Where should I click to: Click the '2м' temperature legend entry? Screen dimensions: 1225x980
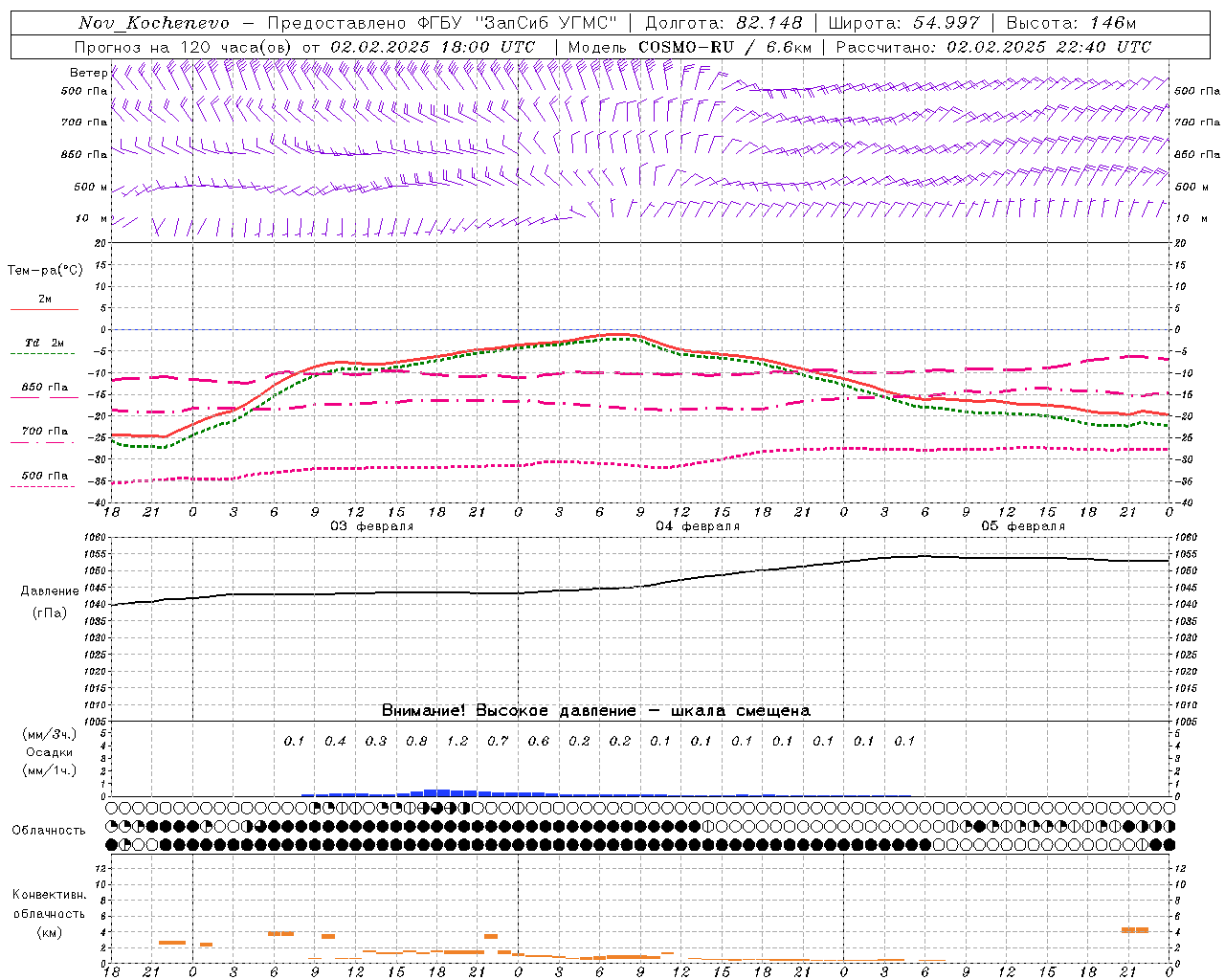(x=45, y=300)
